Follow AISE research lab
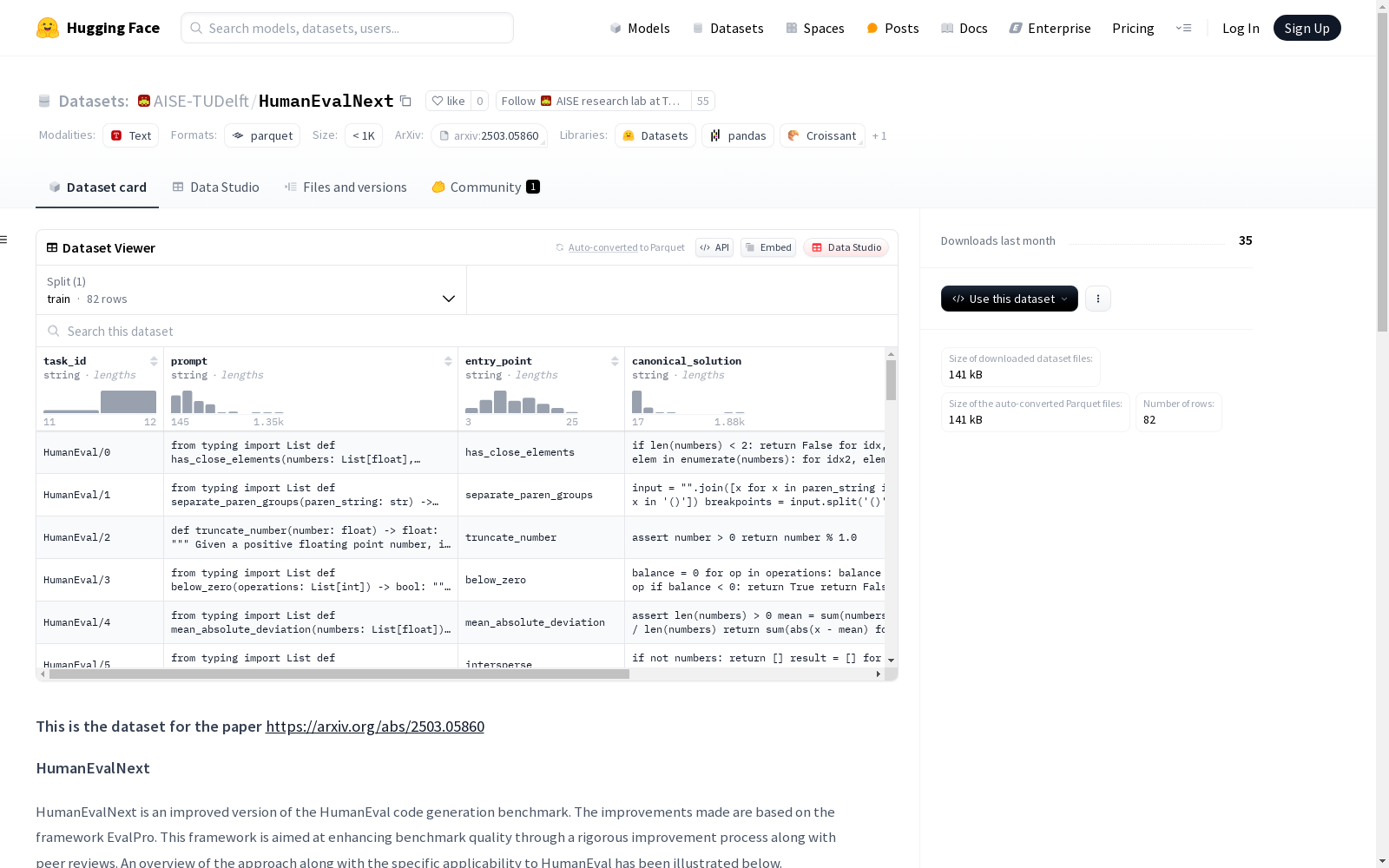This screenshot has height=868, width=1389. click(594, 101)
